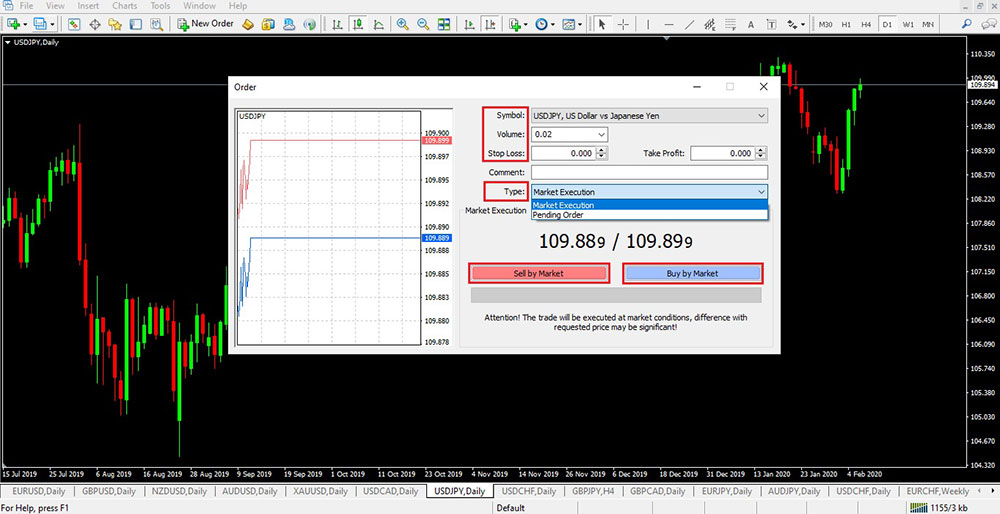The height and width of the screenshot is (514, 1000).
Task: Switch to GBPJPY,H4 chart tab
Action: pyautogui.click(x=593, y=491)
